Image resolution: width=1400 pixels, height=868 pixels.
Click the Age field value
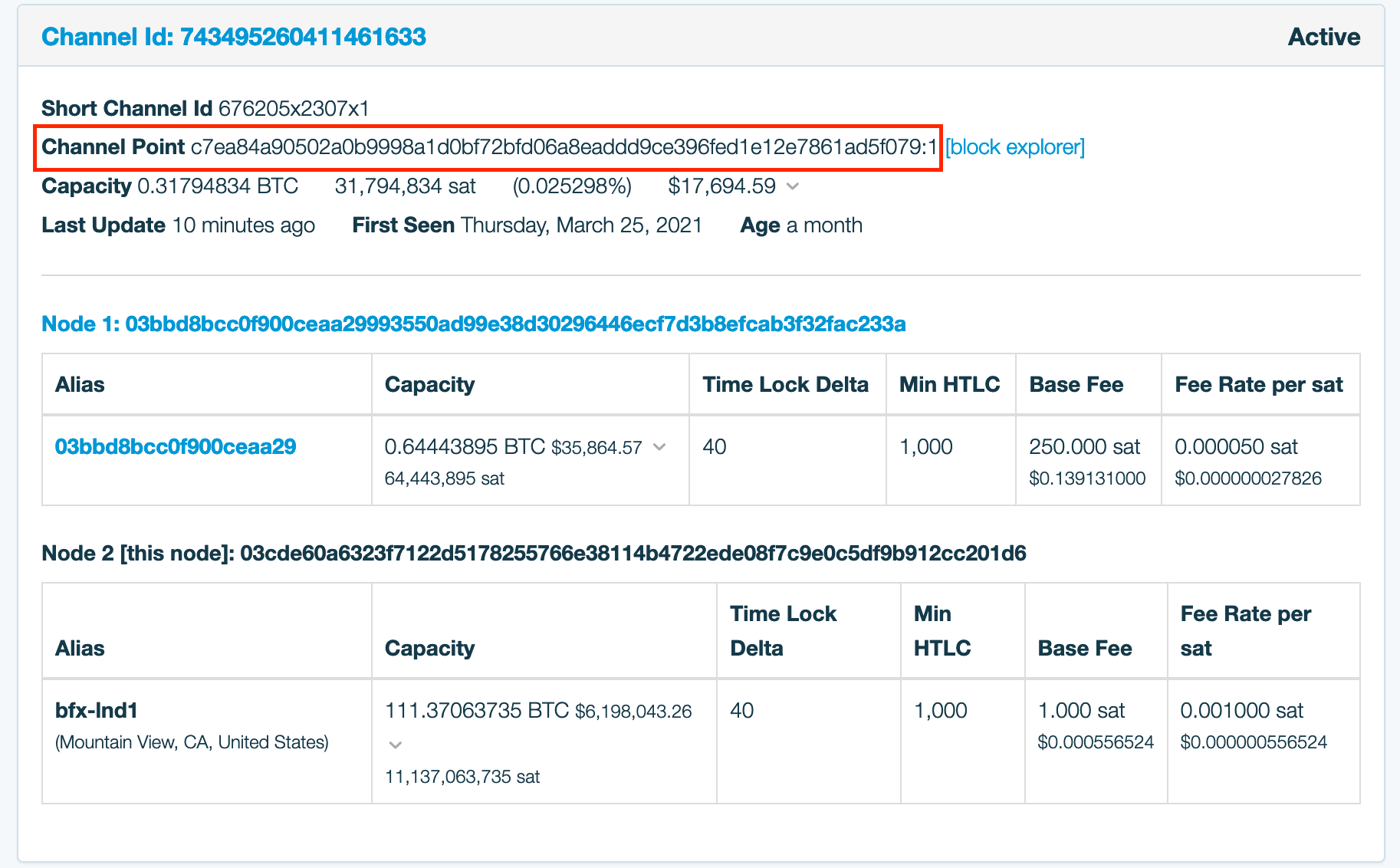(x=823, y=225)
